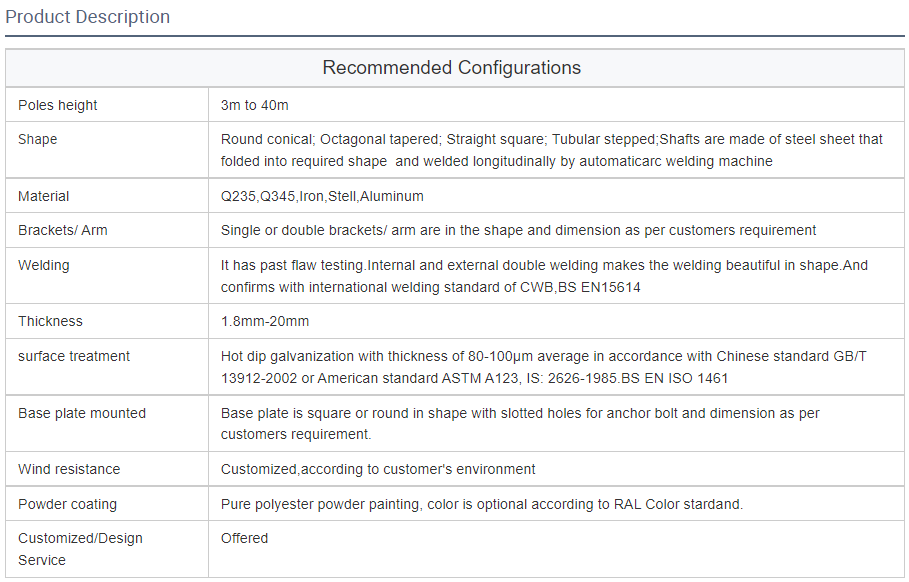909x582 pixels.
Task: Select the Material row label
Action: (44, 196)
